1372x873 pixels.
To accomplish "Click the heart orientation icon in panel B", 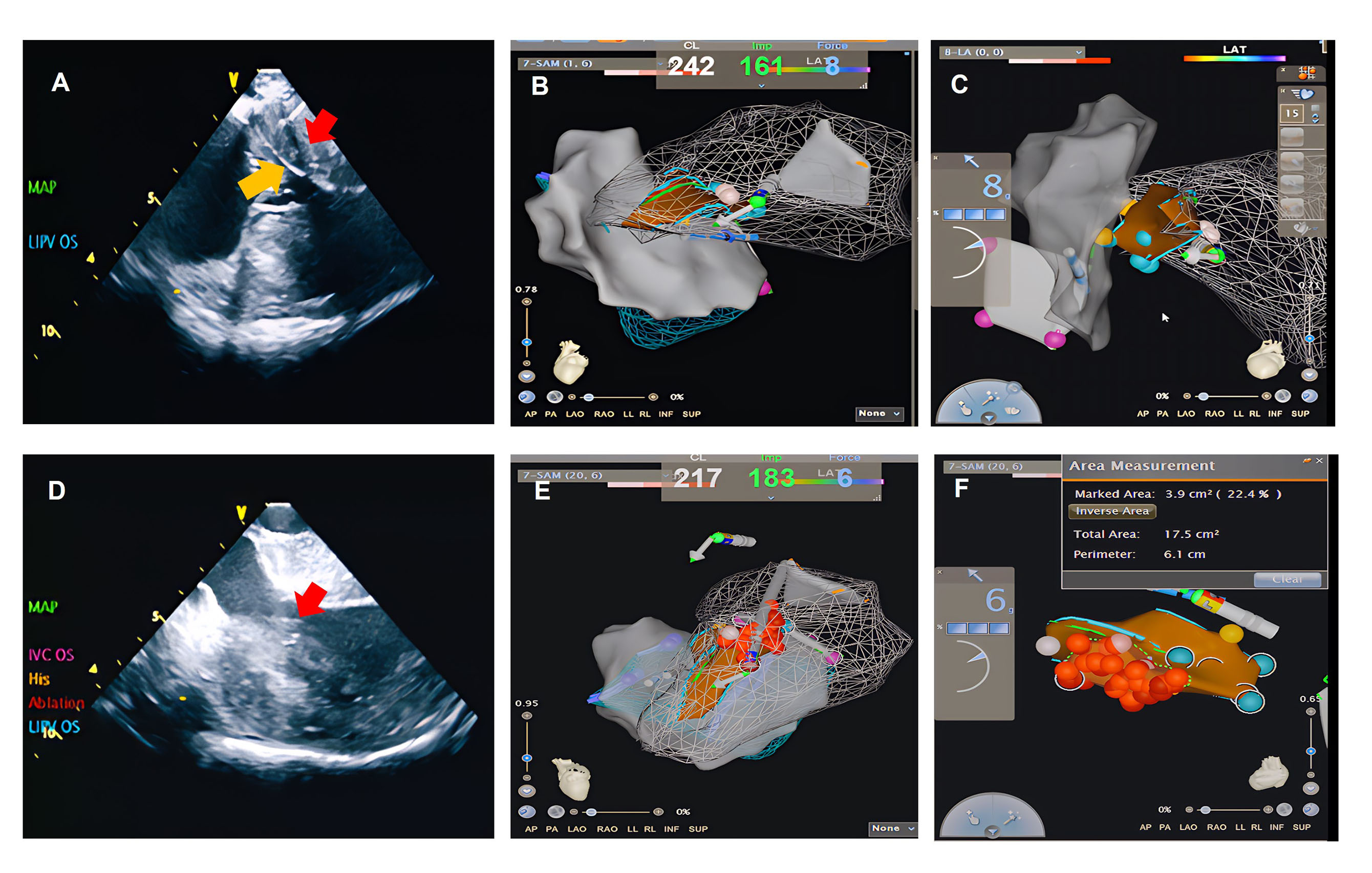I will coord(570,362).
